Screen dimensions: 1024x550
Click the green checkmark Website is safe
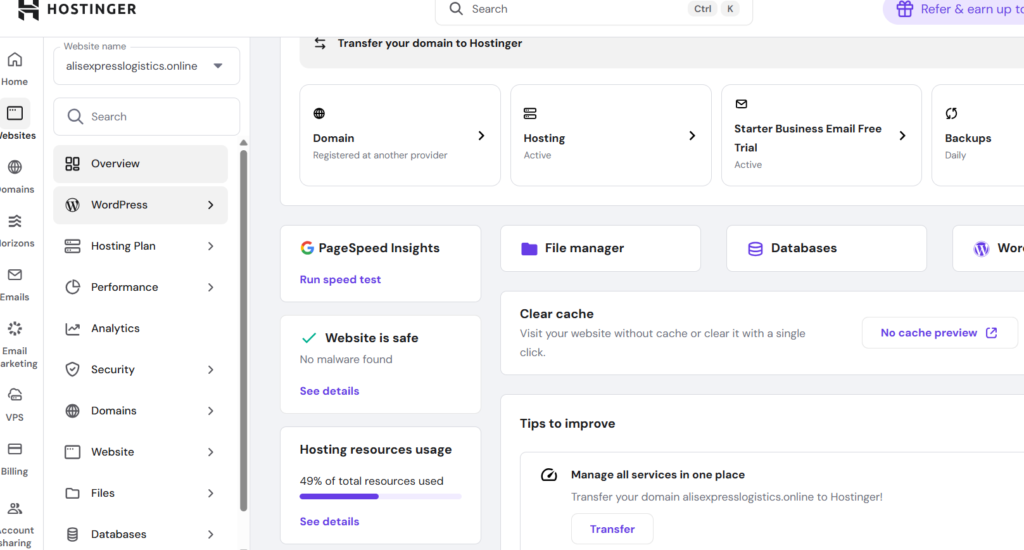pos(309,338)
